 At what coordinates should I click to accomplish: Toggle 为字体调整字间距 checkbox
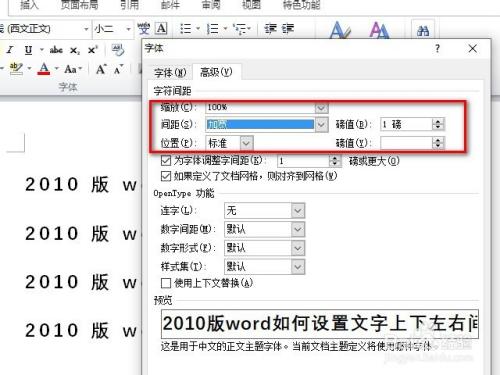point(166,161)
